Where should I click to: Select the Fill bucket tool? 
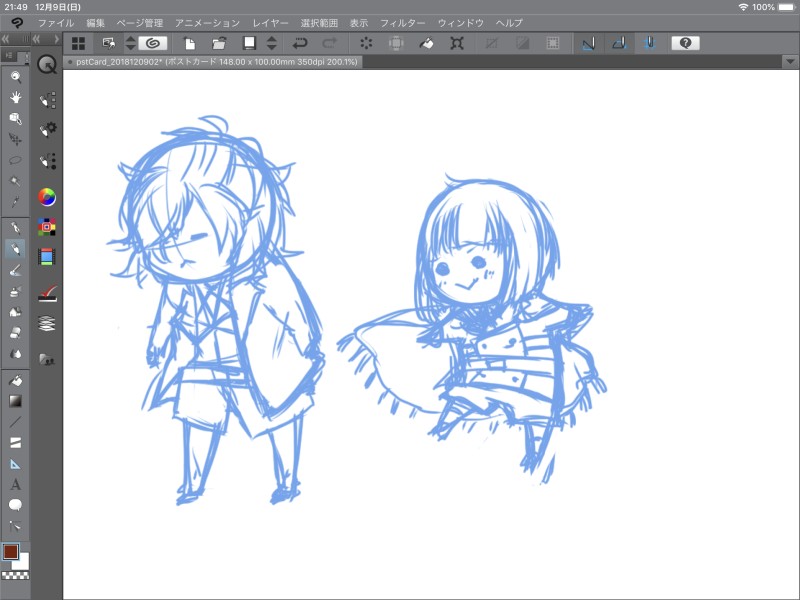coord(16,381)
